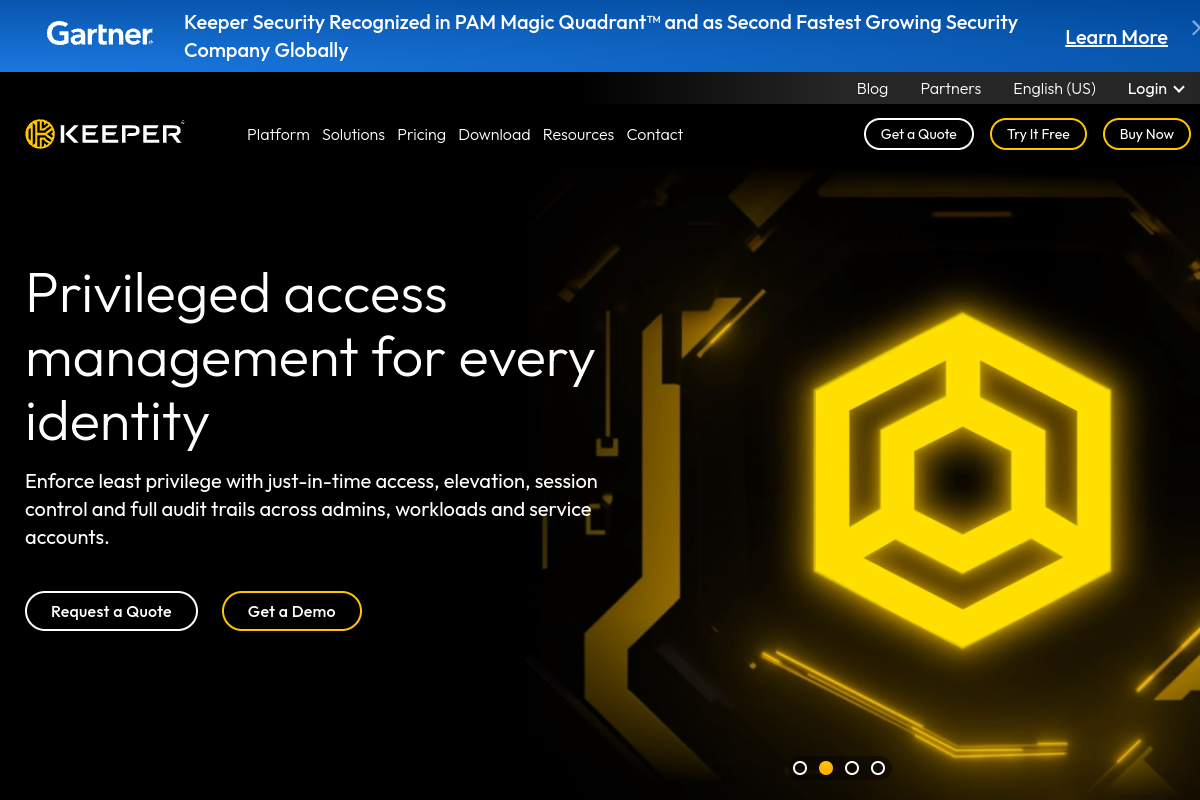Image resolution: width=1200 pixels, height=800 pixels.
Task: Open the English (US) language selector
Action: pos(1054,88)
